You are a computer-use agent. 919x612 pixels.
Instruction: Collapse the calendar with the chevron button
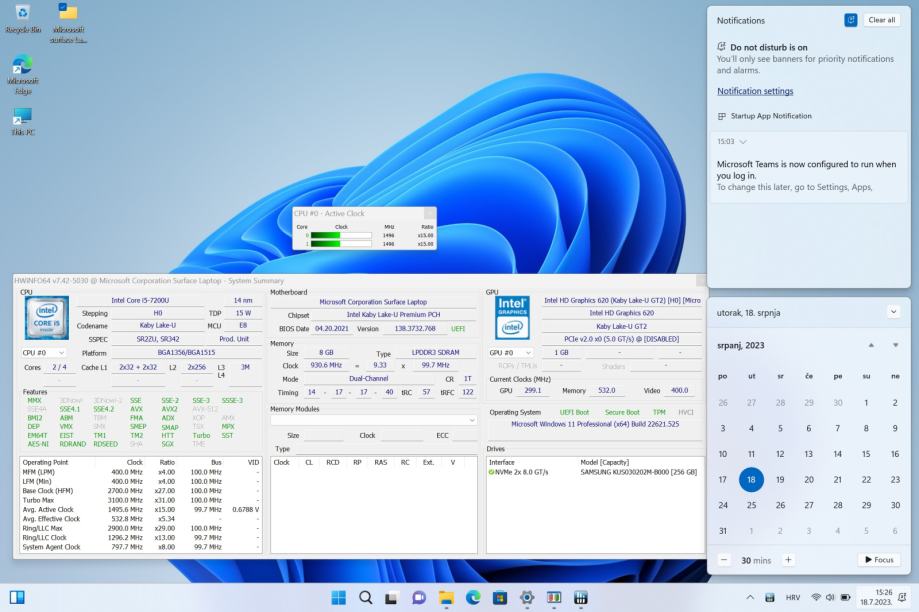893,312
